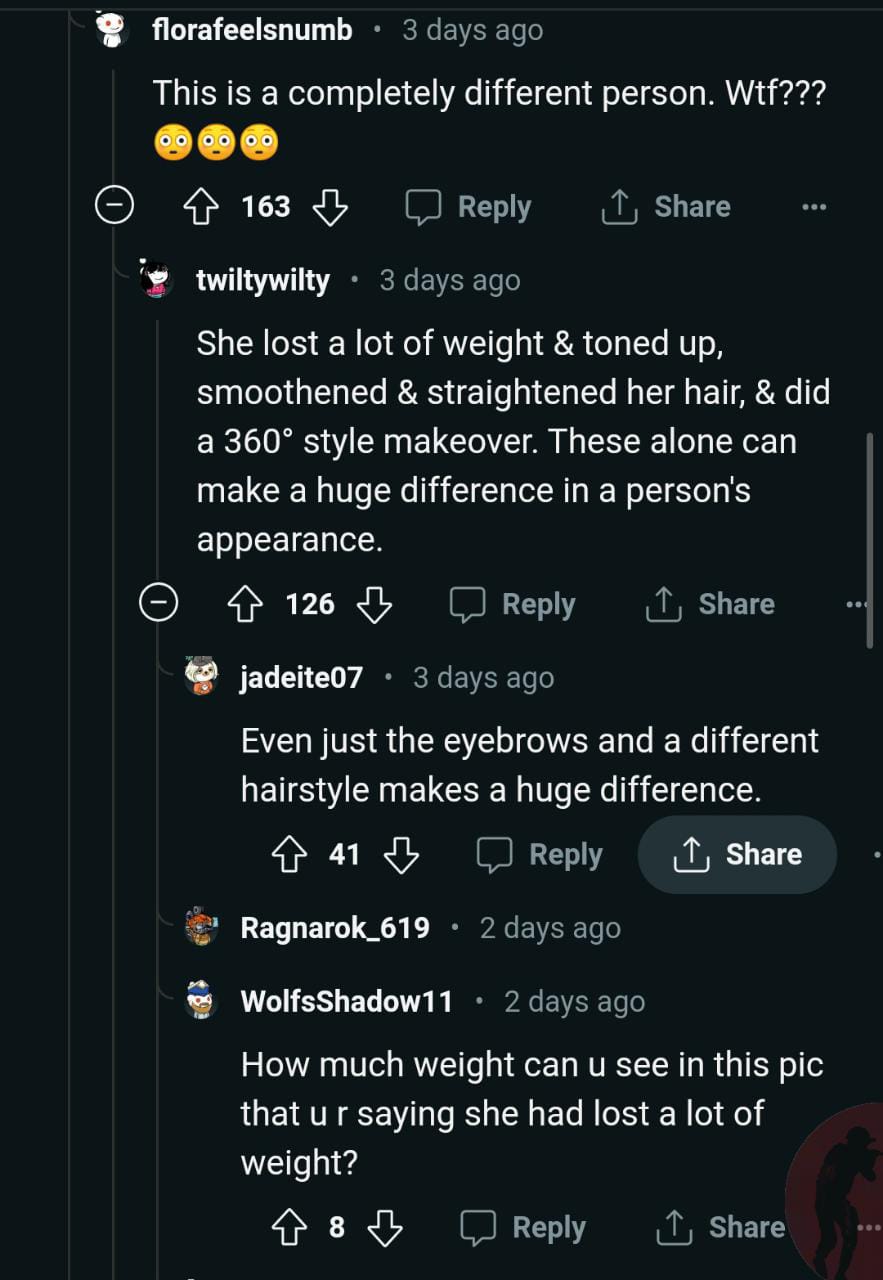Open twiltywilty's user profile

click(263, 281)
